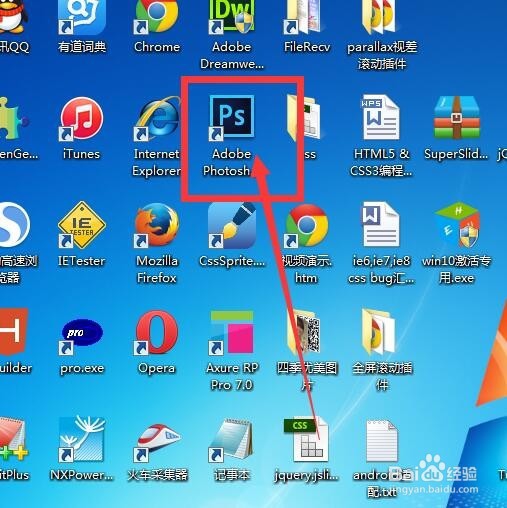The height and width of the screenshot is (508, 507).
Task: Open the HBuilder orange H shortcut
Action: coord(13,332)
